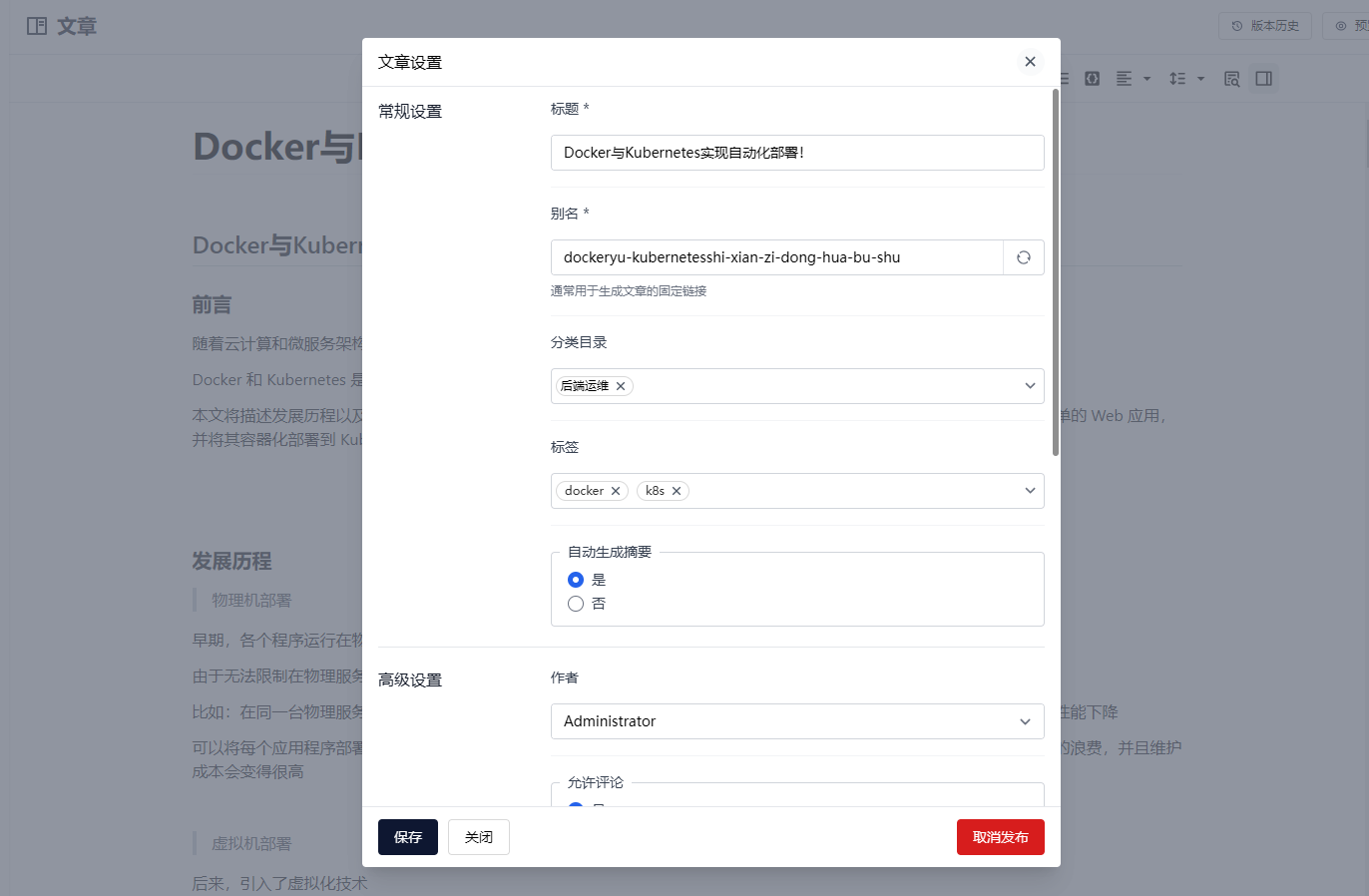Focus the 标题 input field
Viewport: 1369px width, 896px height.
(x=797, y=153)
